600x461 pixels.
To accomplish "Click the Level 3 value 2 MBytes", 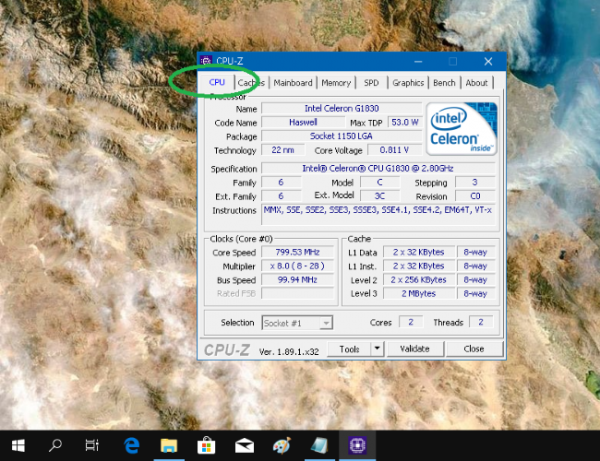I will [x=419, y=293].
